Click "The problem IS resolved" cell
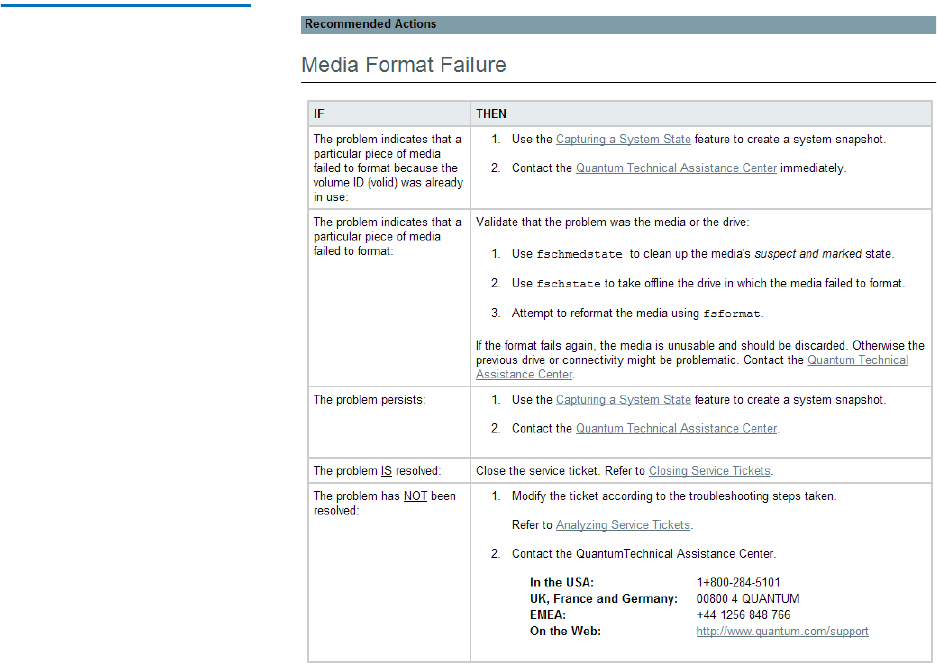 point(377,471)
